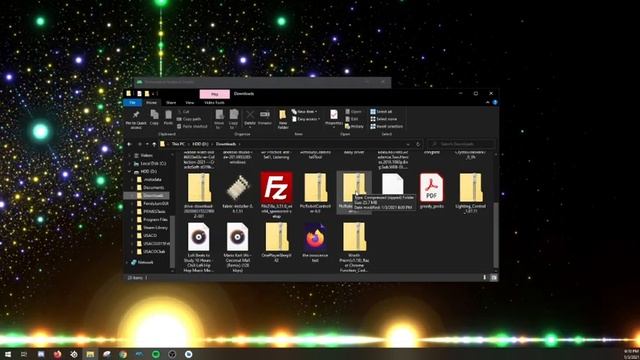Viewport: 640px width, 360px height.
Task: Select the FileZilla installer file
Action: point(276,194)
